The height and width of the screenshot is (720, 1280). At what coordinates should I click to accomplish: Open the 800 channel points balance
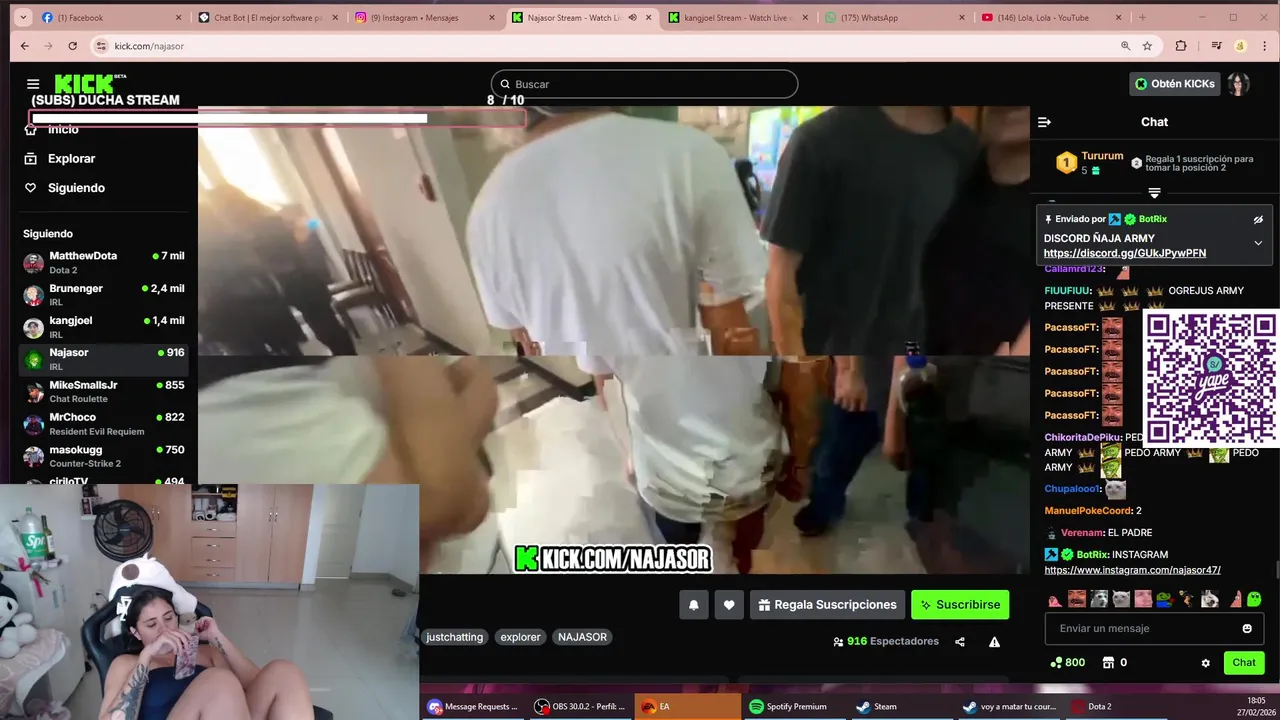click(x=1067, y=662)
